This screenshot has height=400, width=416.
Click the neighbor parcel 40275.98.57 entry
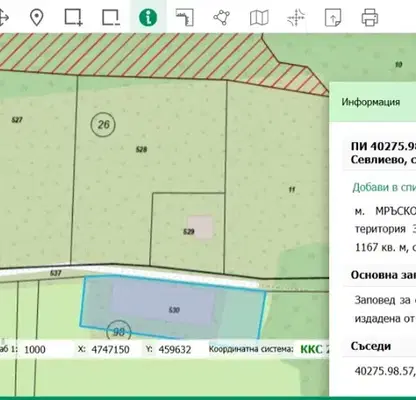click(x=384, y=371)
